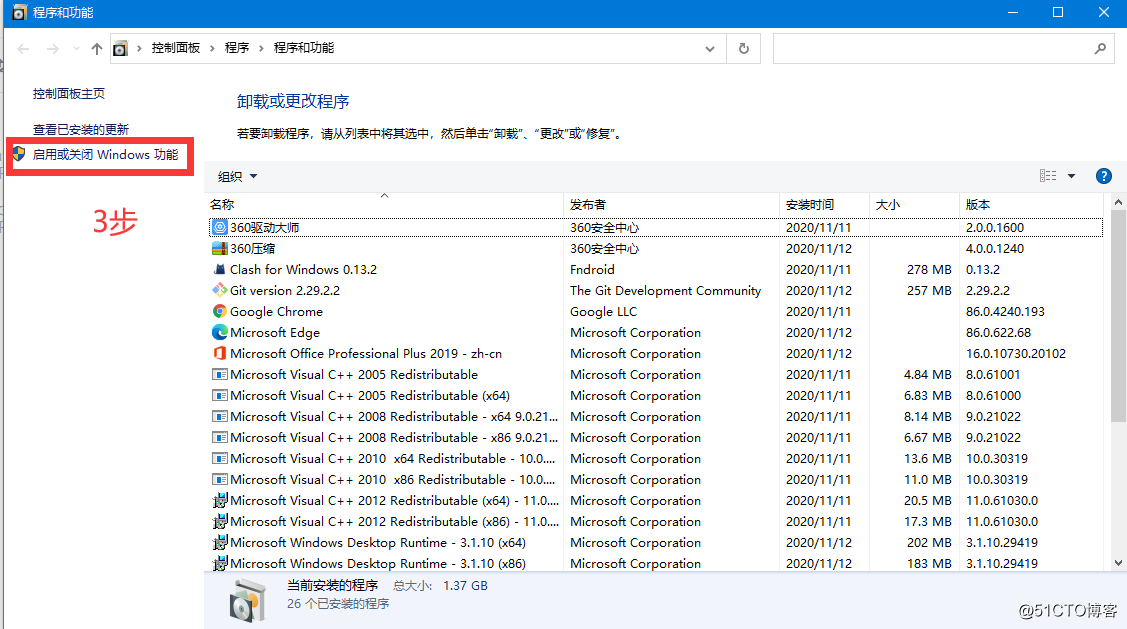Screen dimensions: 1127x629
Task: Click the view layout icon
Action: (1048, 176)
